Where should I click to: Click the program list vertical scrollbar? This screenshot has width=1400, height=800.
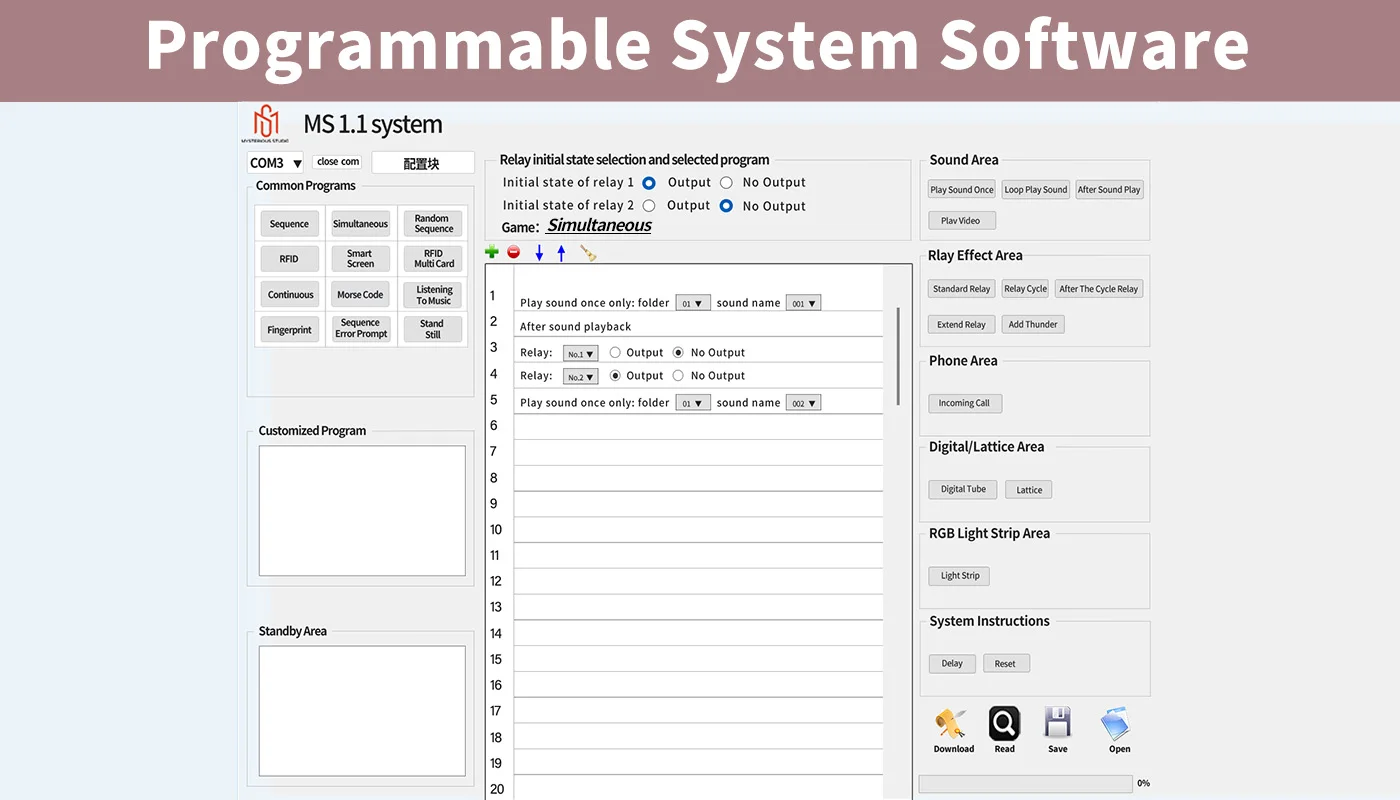897,356
